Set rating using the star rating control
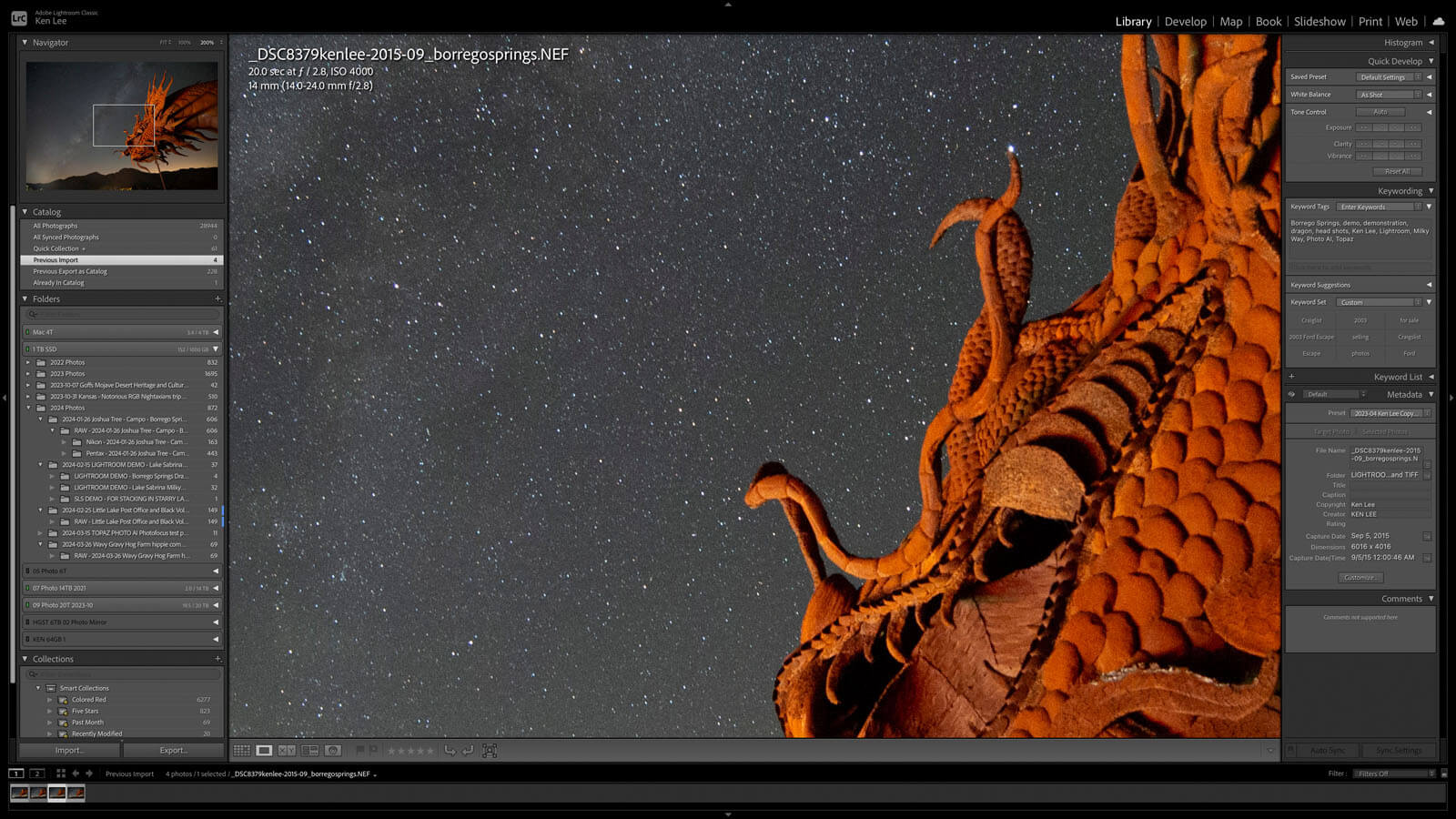1456x819 pixels. [x=411, y=751]
